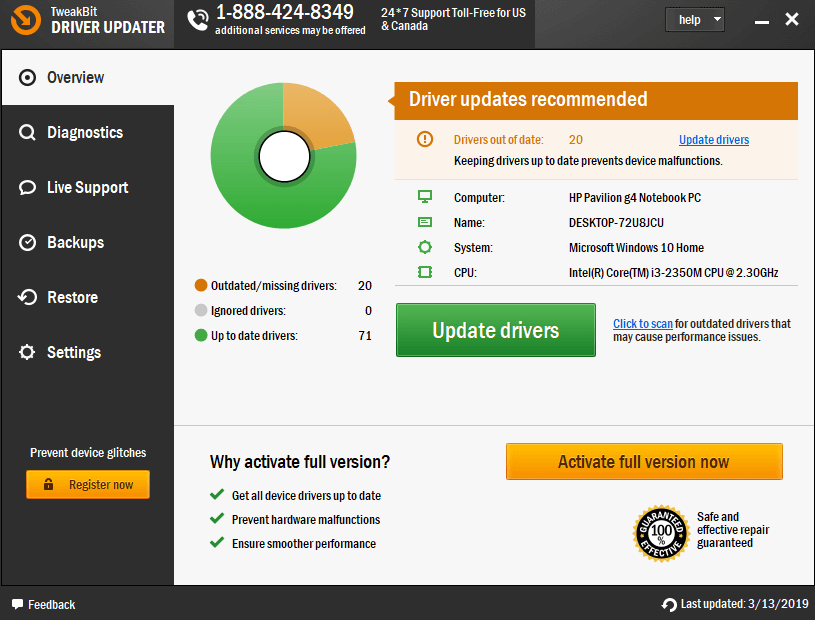815x620 pixels.
Task: Click the Overview target icon
Action: pyautogui.click(x=27, y=77)
